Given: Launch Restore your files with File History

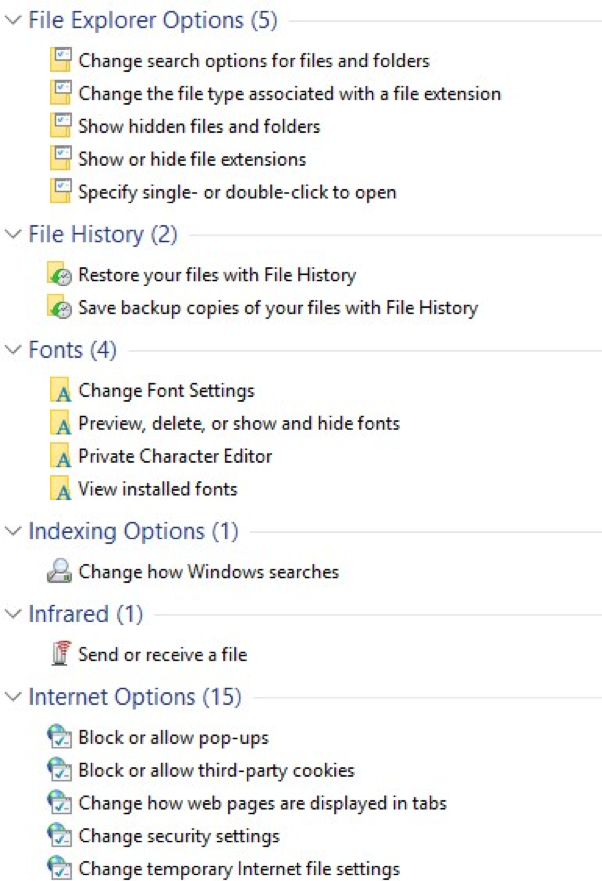Looking at the screenshot, I should tap(218, 275).
